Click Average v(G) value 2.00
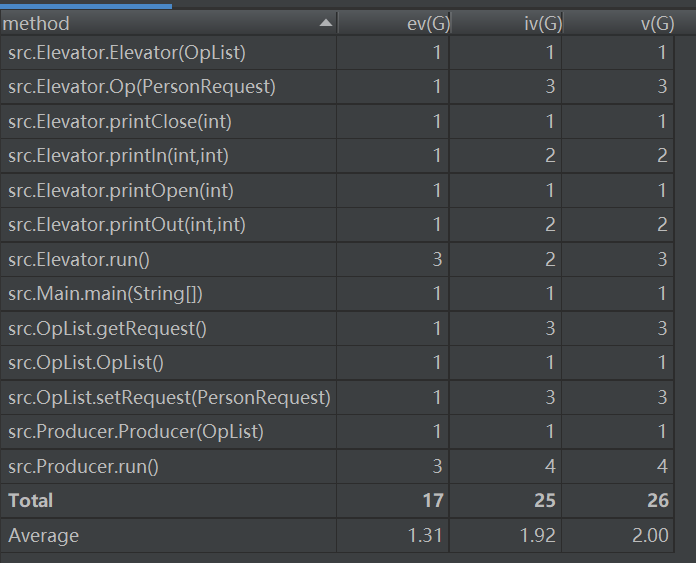This screenshot has height=563, width=696. (x=650, y=535)
